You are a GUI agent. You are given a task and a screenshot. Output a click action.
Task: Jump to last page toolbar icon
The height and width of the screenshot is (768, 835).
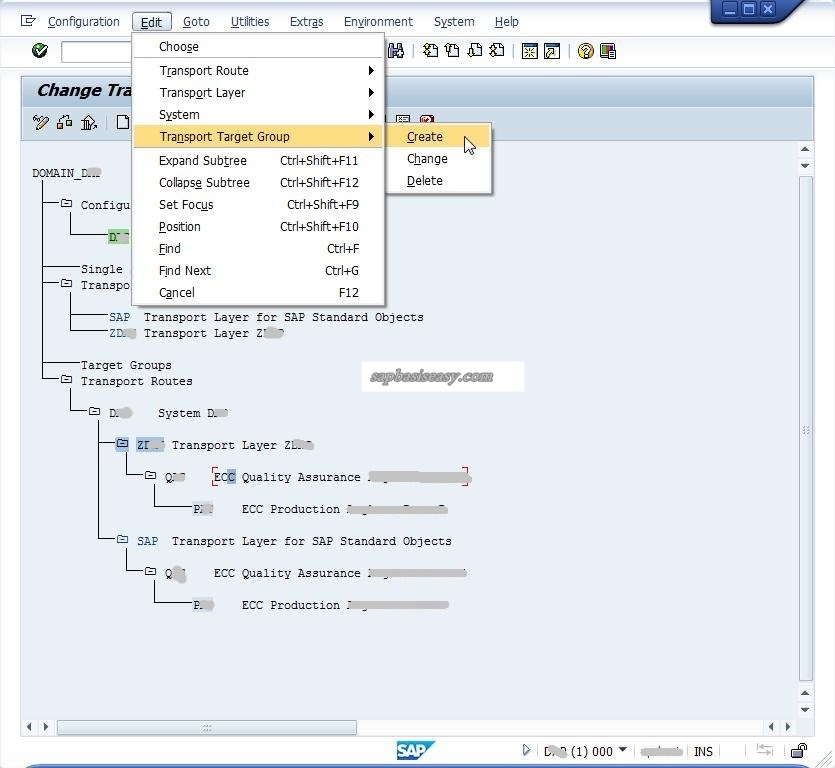click(x=496, y=51)
